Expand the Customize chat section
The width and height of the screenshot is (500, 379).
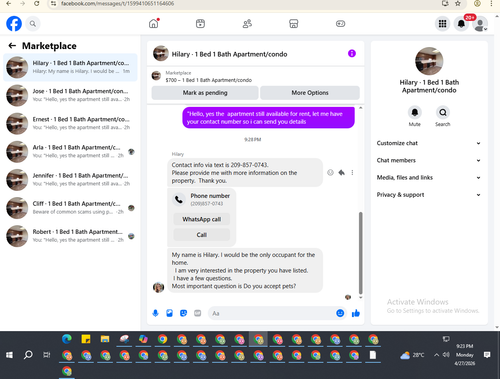click(x=429, y=143)
